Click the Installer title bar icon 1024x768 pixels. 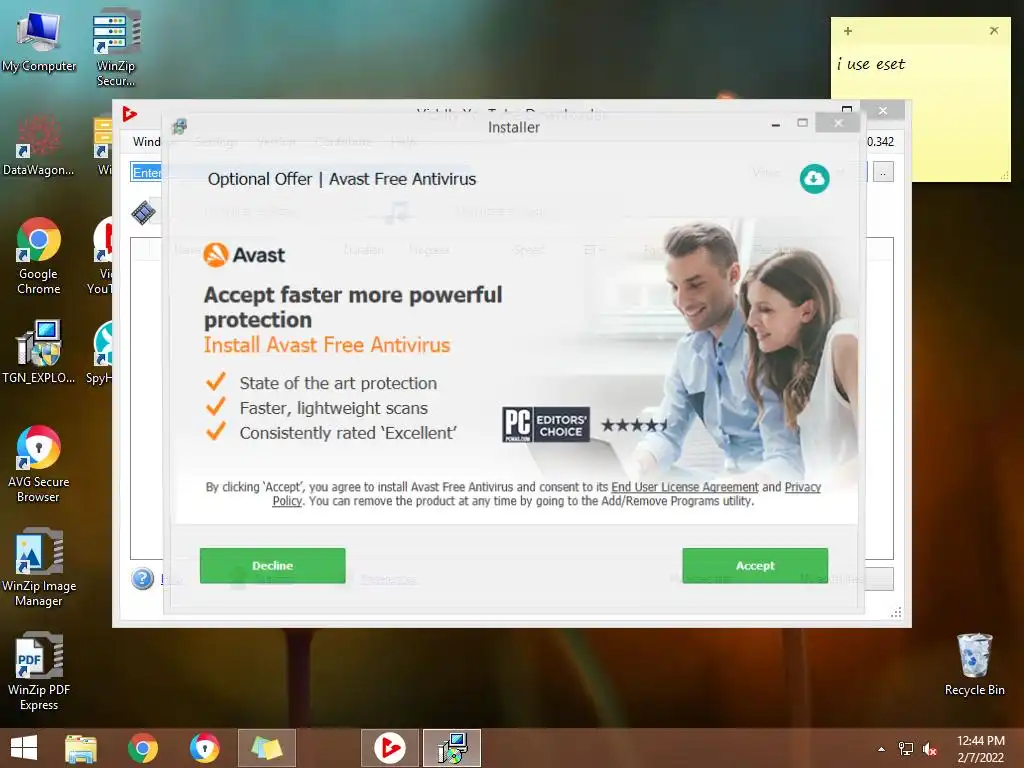[180, 126]
